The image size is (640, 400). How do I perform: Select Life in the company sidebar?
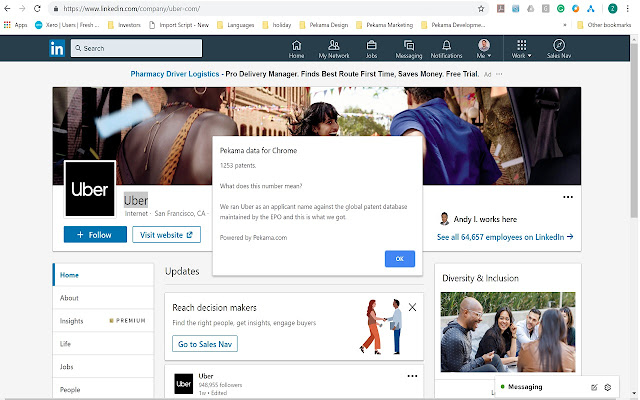[103, 344]
